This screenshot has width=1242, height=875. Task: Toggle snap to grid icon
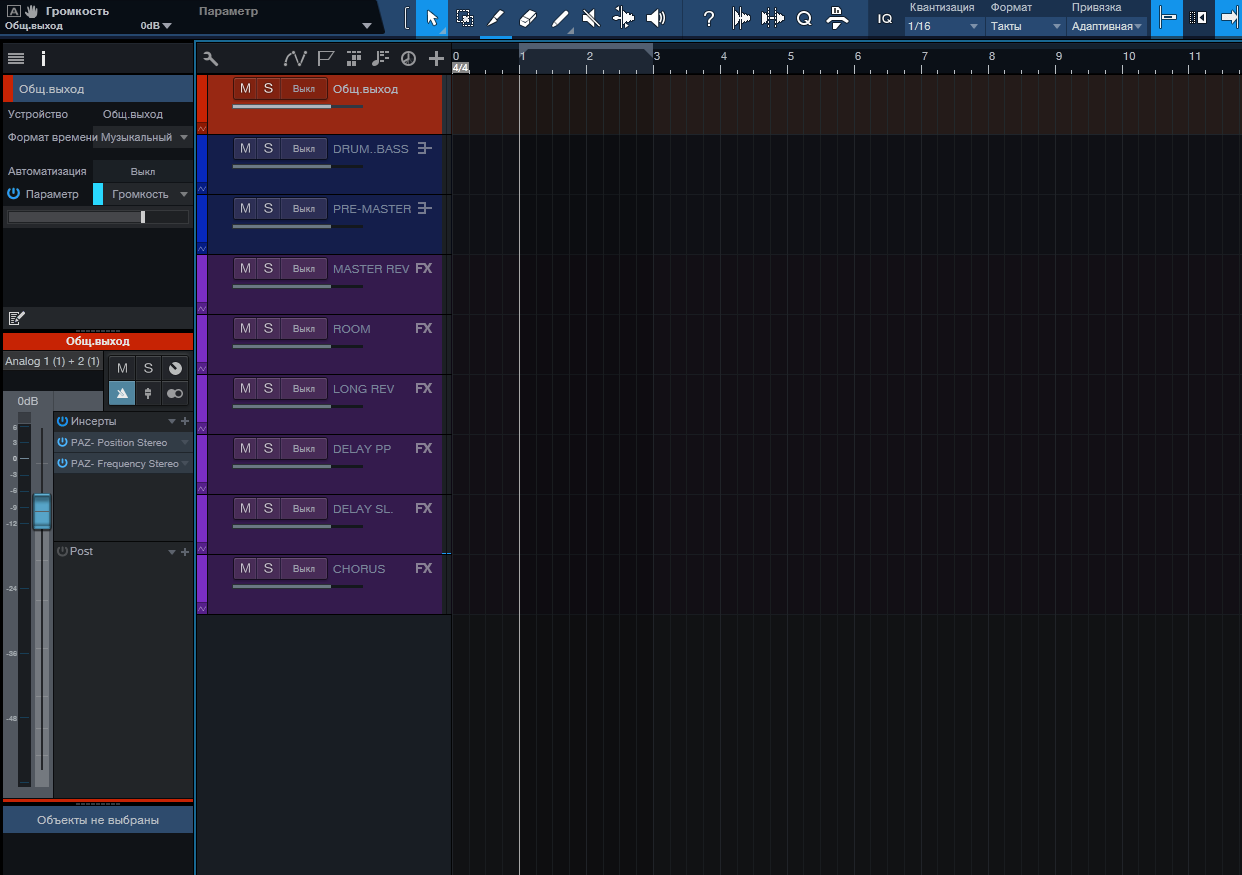[x=1166, y=18]
